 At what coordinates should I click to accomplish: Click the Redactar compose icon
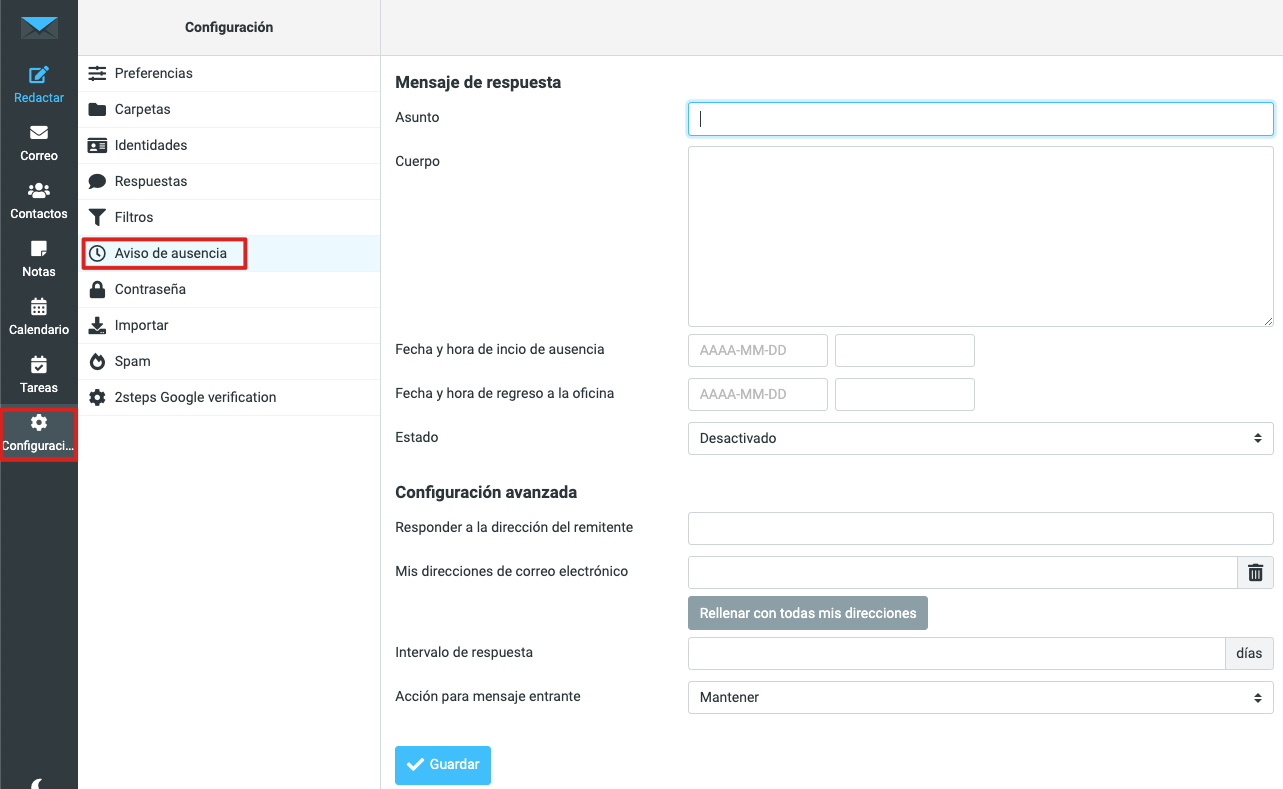point(39,76)
